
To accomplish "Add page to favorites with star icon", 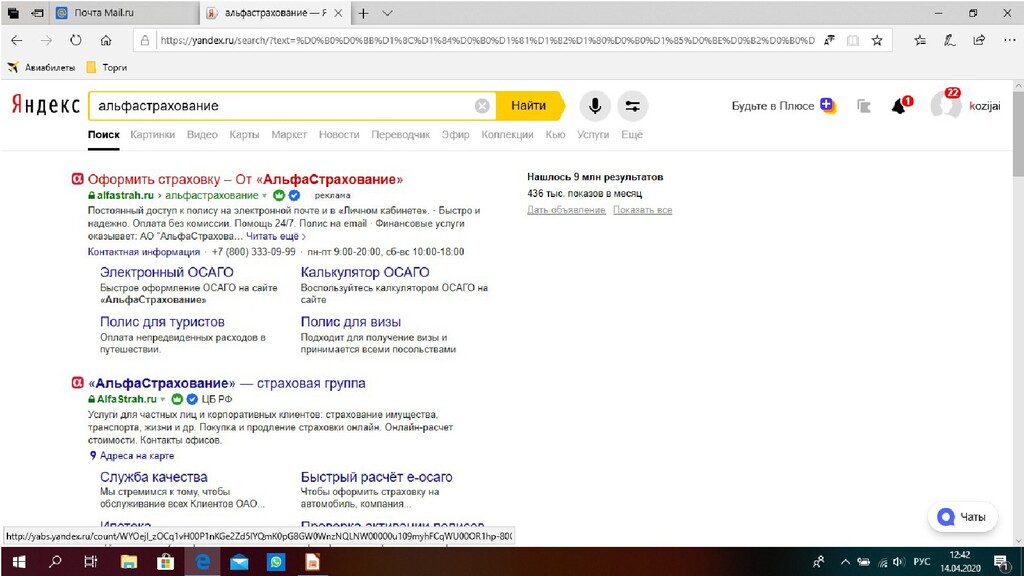I will tap(877, 40).
